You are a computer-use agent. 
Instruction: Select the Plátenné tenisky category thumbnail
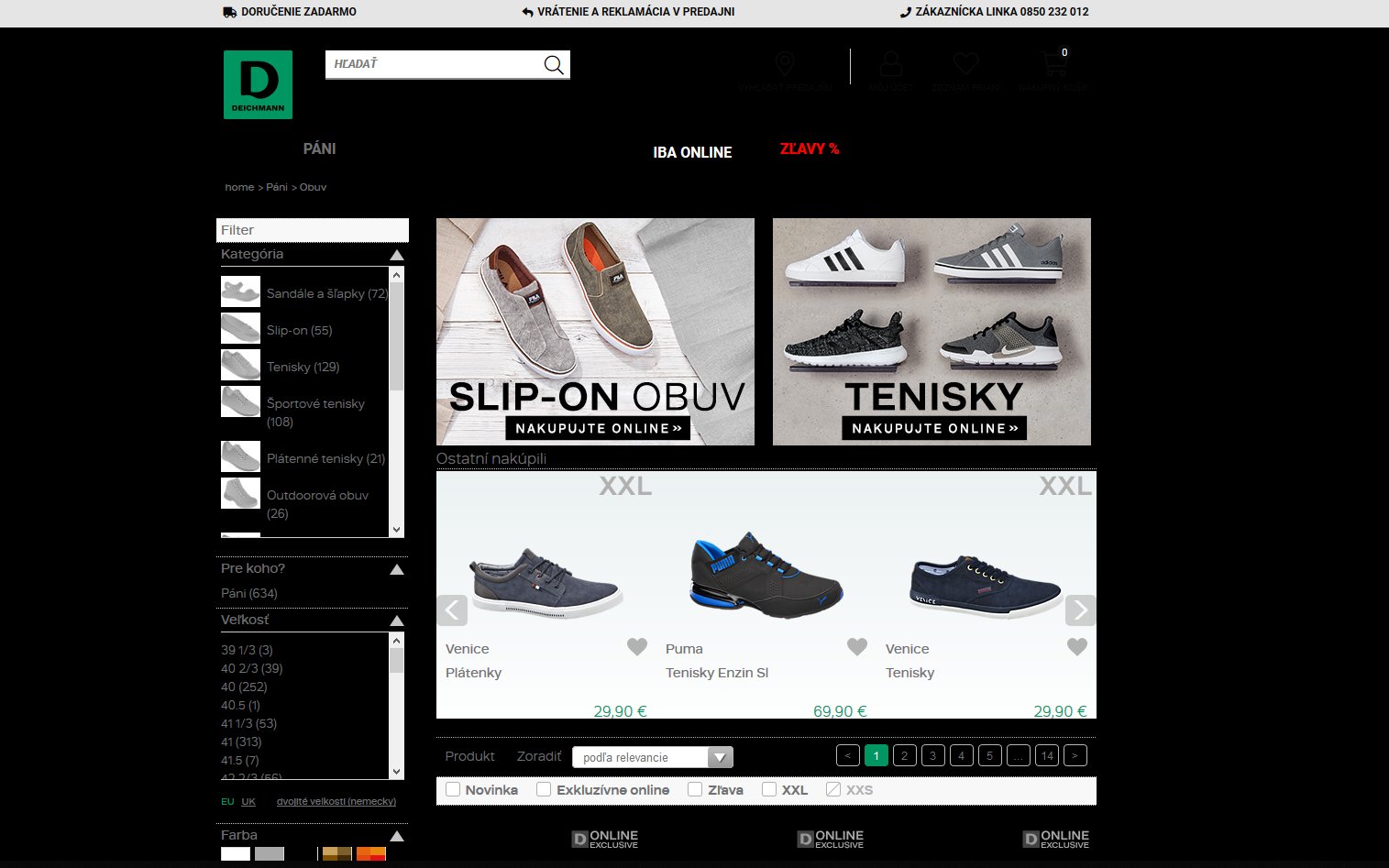(x=240, y=456)
